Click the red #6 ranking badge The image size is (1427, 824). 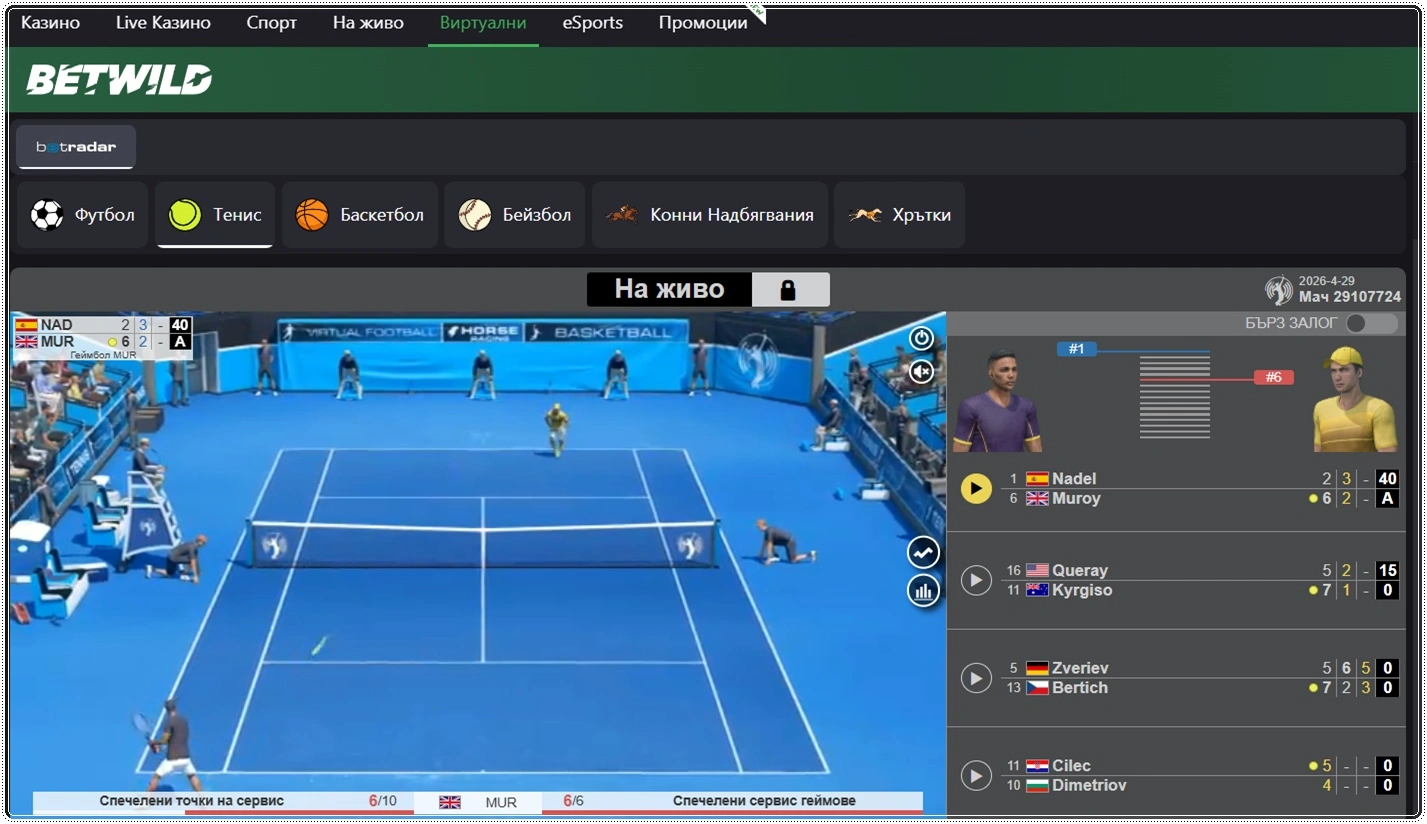coord(1274,377)
